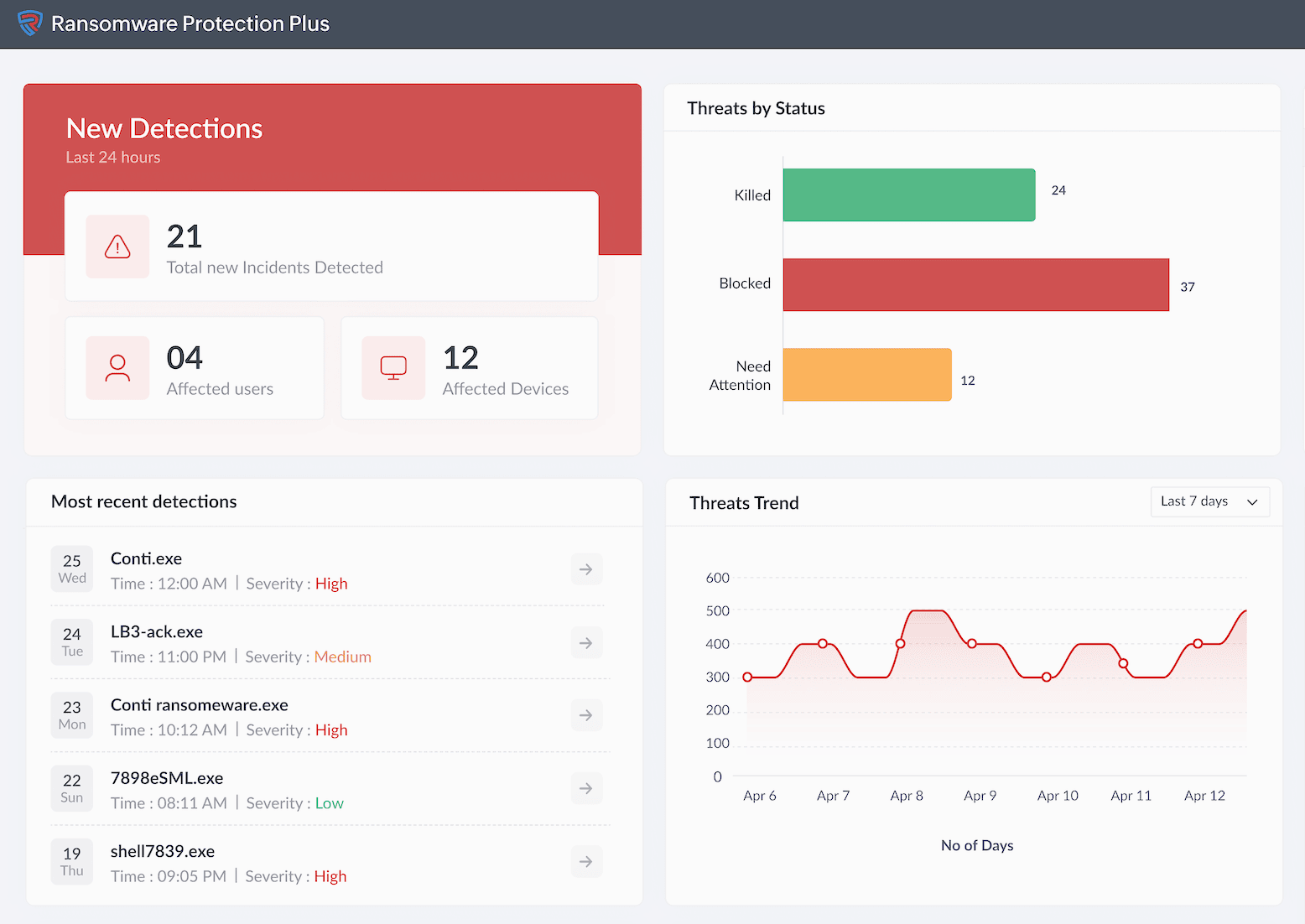Click the Ransomware Protection Plus shield logo
The image size is (1305, 924).
[x=30, y=23]
